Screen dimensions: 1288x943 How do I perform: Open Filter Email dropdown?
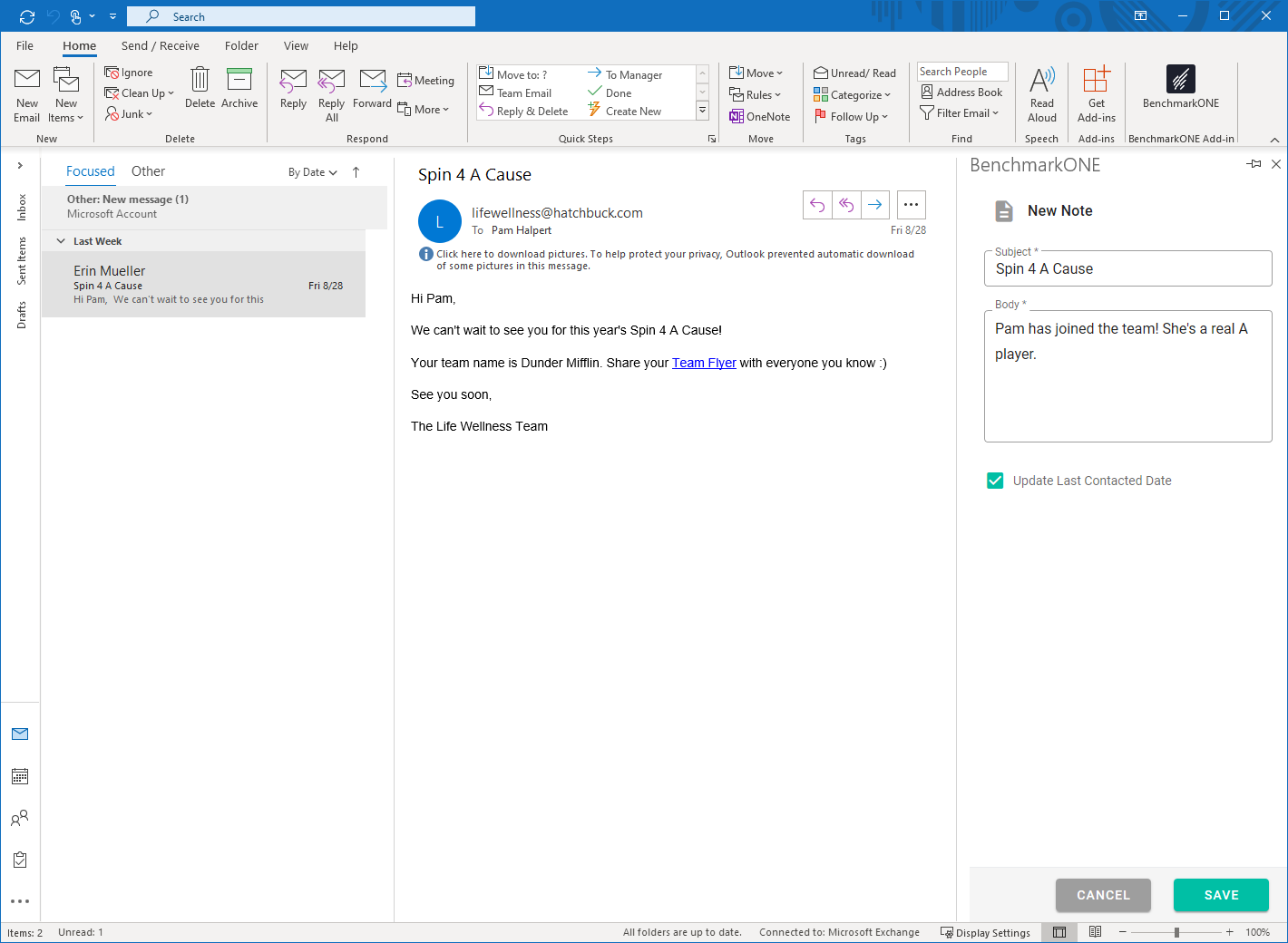coord(960,113)
